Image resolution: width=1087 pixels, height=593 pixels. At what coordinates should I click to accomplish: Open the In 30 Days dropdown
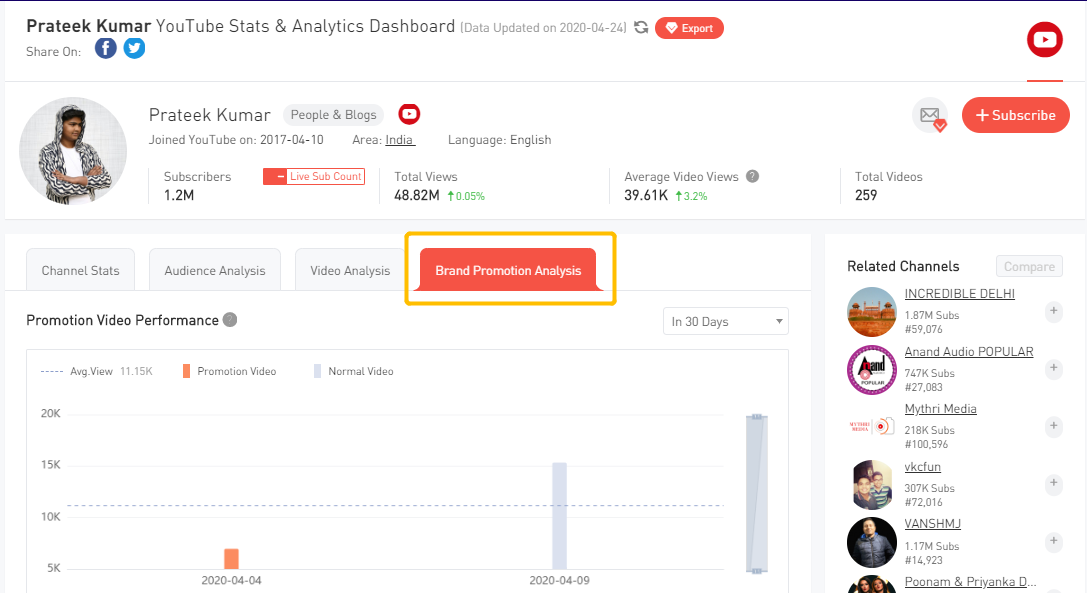[x=726, y=321]
